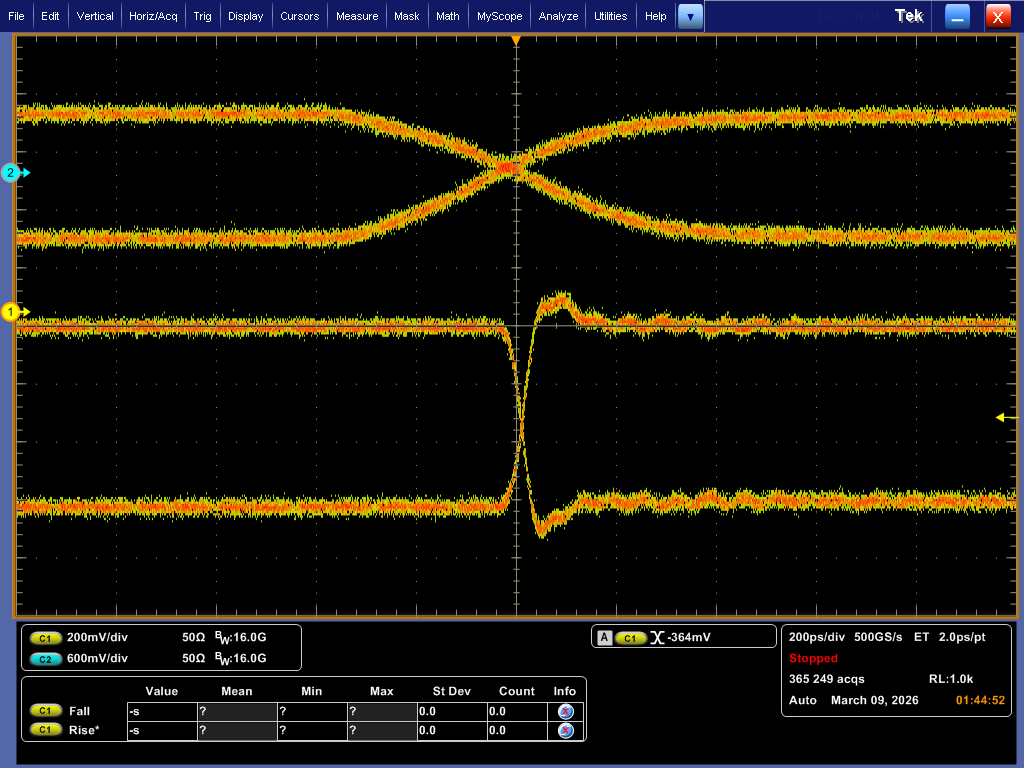Click the channel 2 ground reference marker
1024x768 pixels.
pos(13,173)
